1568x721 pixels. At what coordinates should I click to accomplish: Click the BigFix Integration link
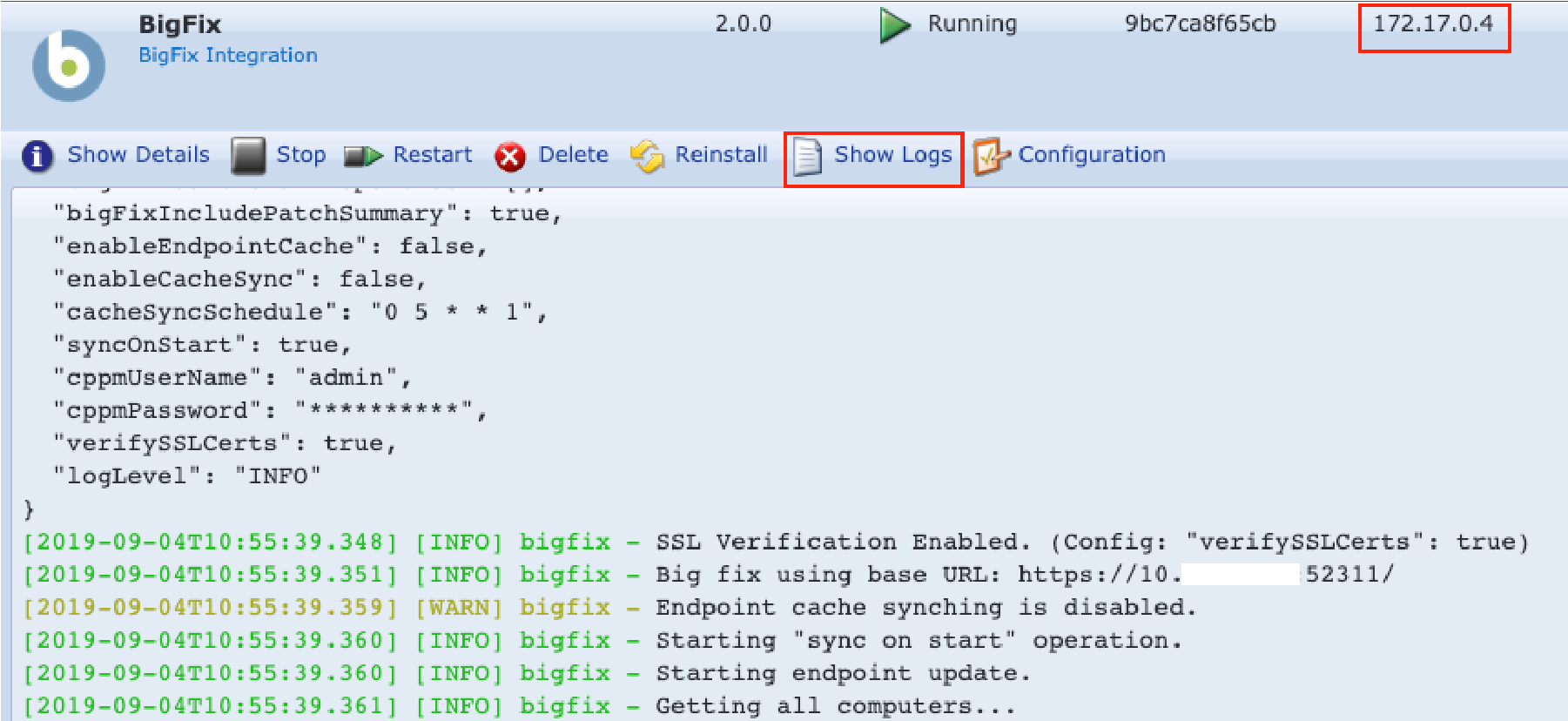tap(228, 56)
